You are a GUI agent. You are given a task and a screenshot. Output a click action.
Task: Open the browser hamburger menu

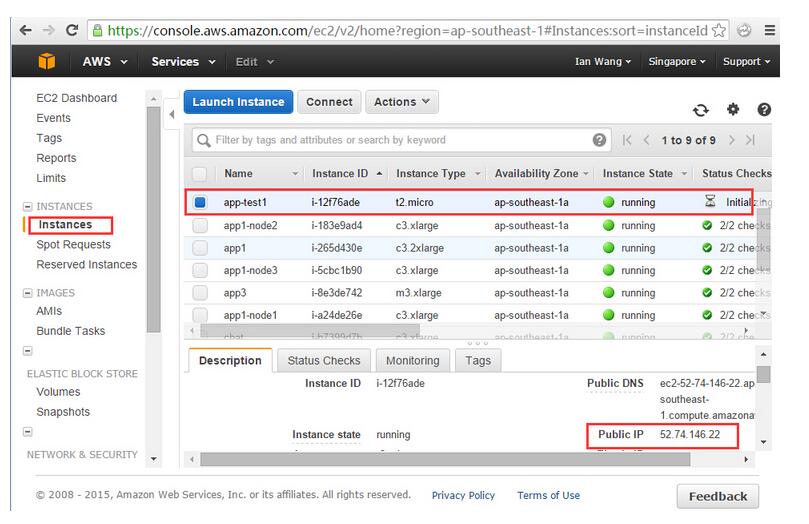pyautogui.click(x=770, y=30)
